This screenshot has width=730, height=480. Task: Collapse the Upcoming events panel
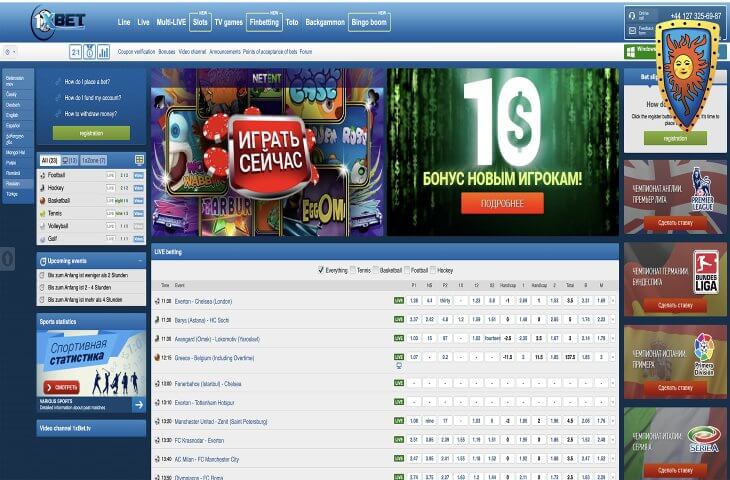click(140, 261)
